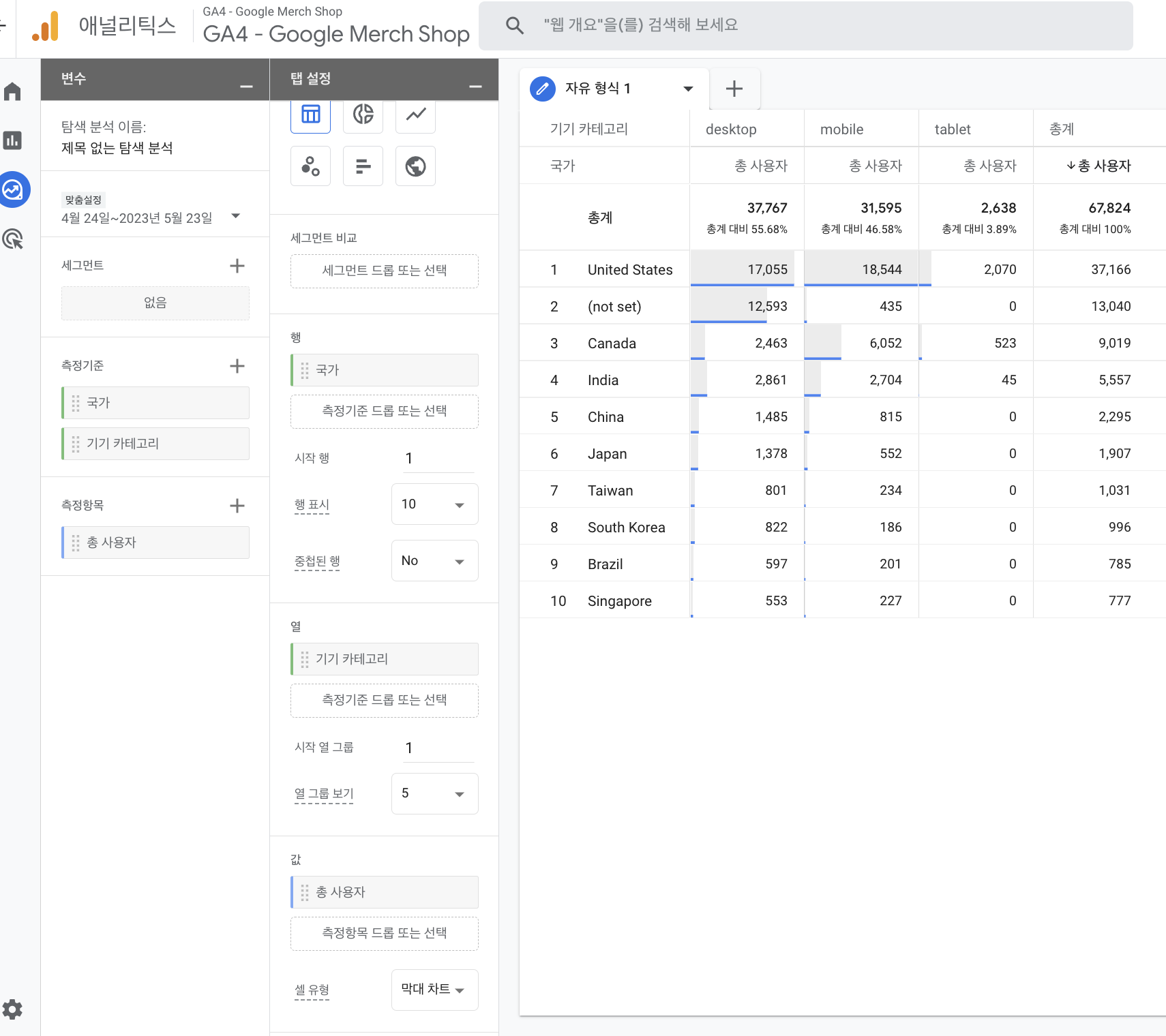
Task: Open the 자유 형식 1 tab dropdown arrow
Action: point(688,89)
